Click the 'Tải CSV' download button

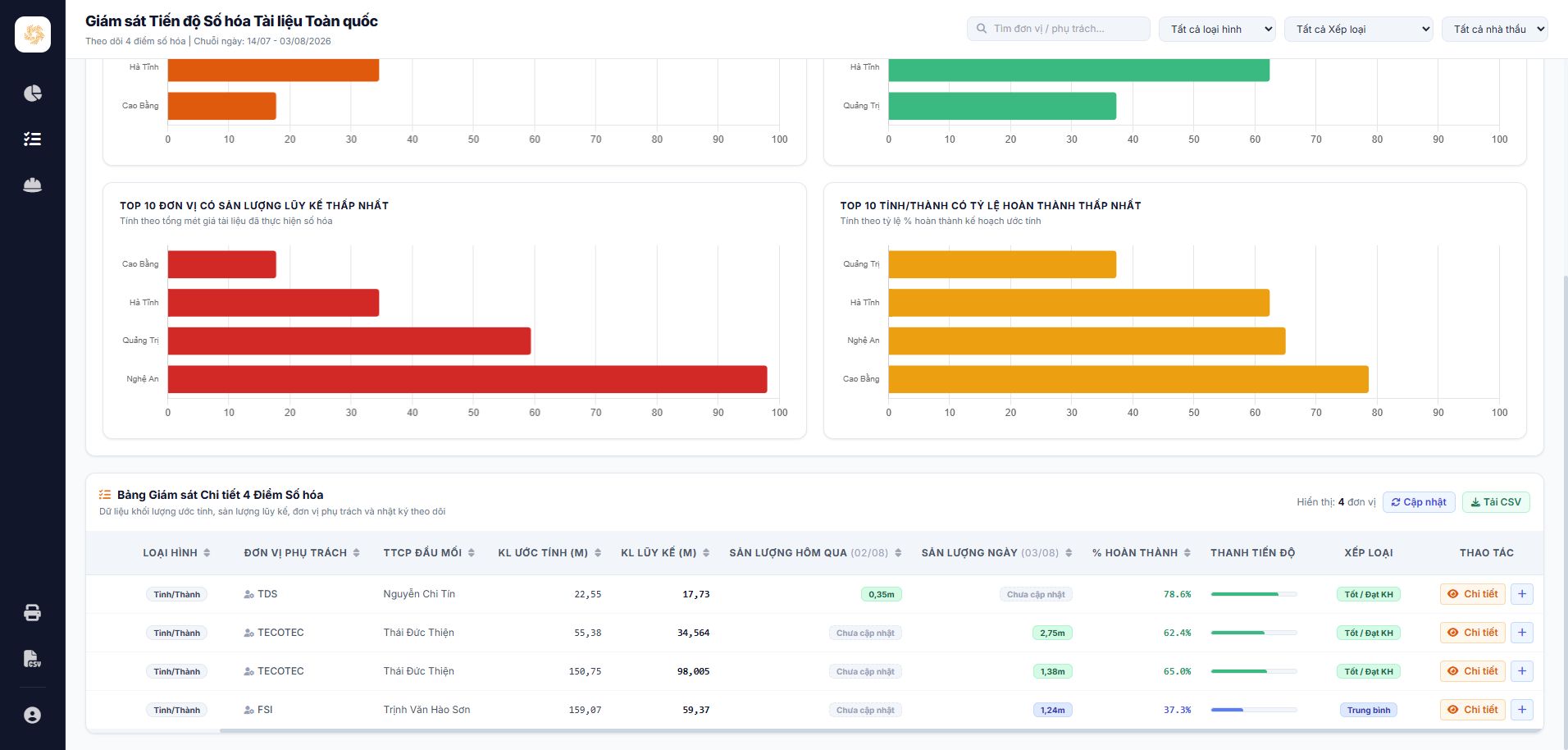tap(1496, 502)
